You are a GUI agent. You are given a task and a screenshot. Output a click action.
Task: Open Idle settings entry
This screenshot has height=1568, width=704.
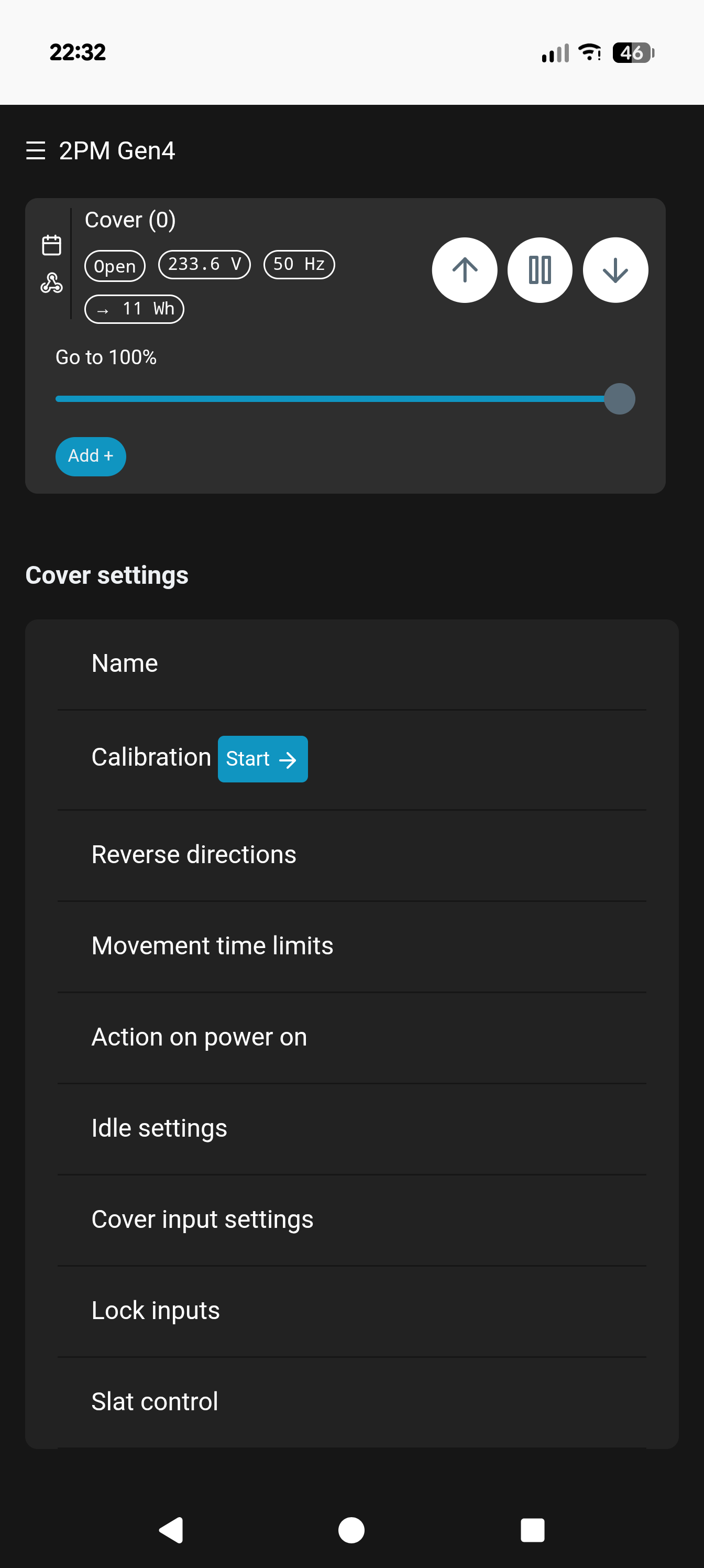coord(351,1129)
